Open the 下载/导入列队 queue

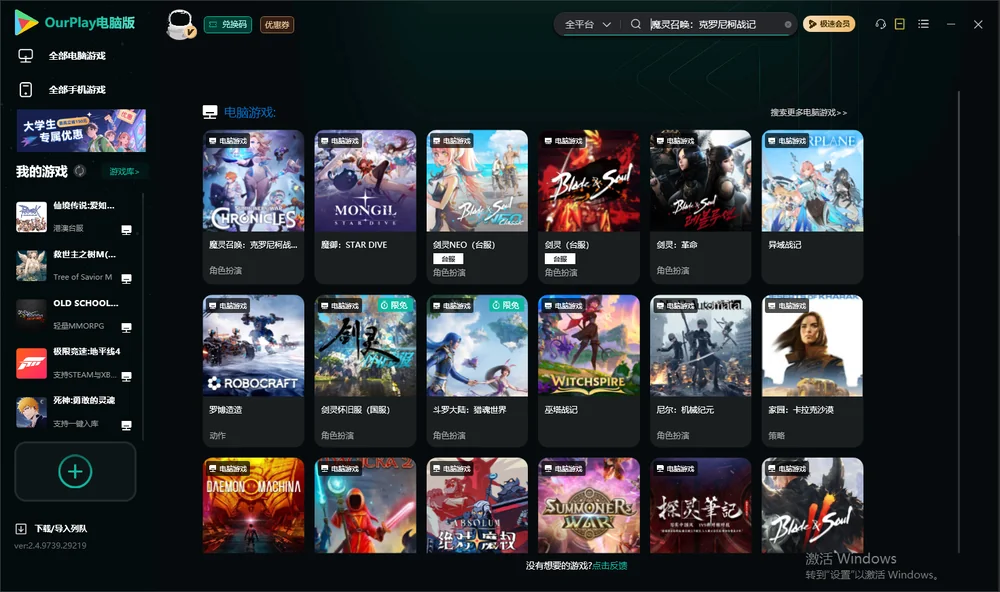tap(52, 529)
